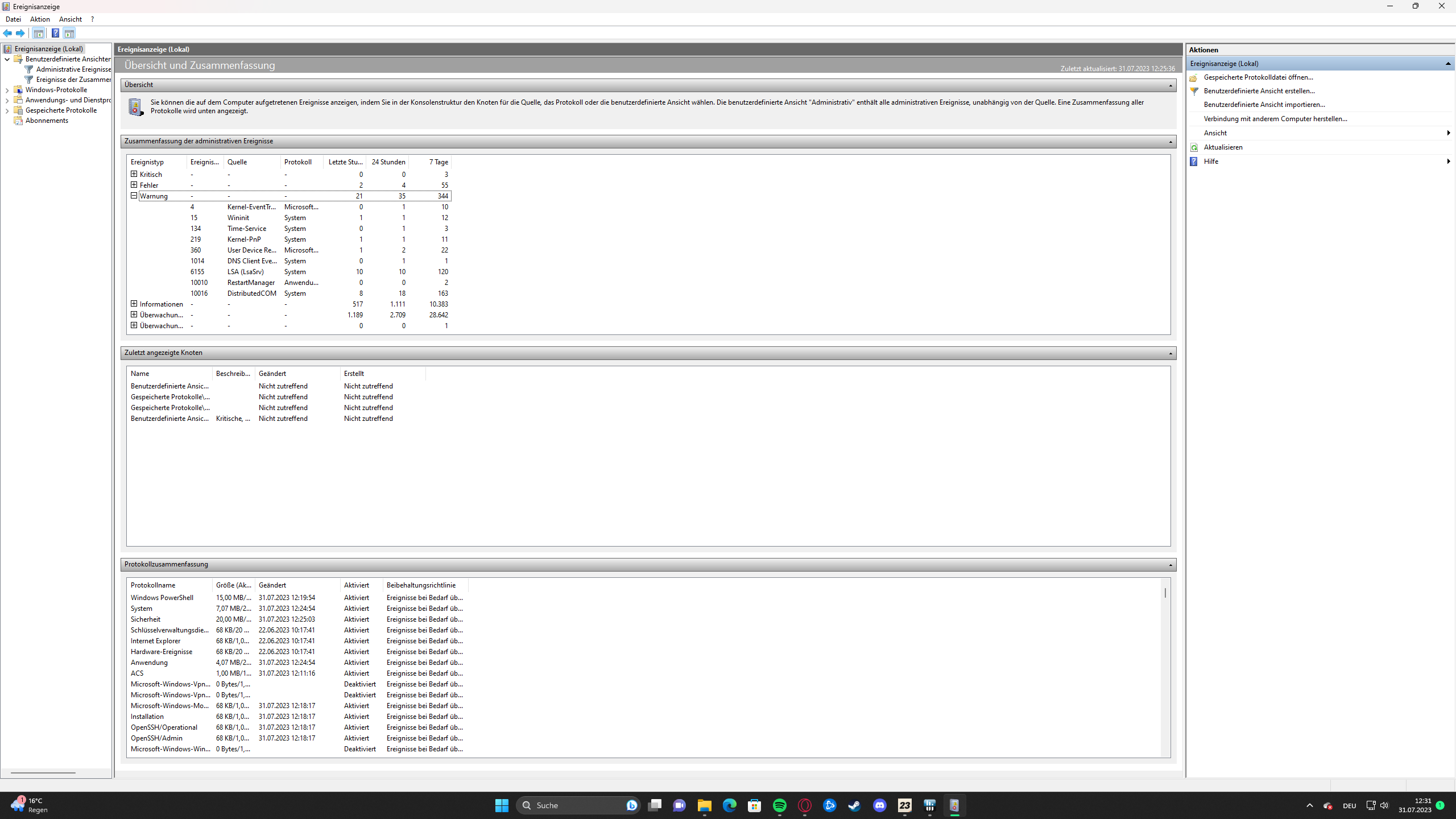1456x819 pixels.
Task: Click Benutzerdefinierte Ansicht importieren in the actions pane
Action: [x=1264, y=104]
